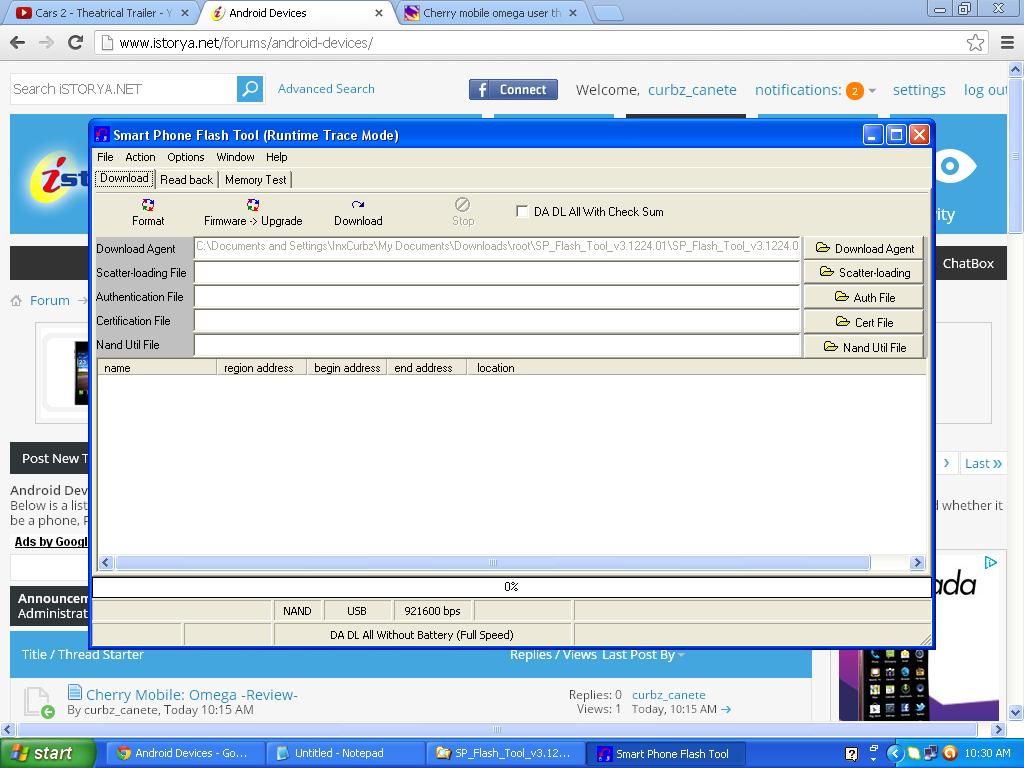Open the File menu in Flash Tool

point(105,157)
